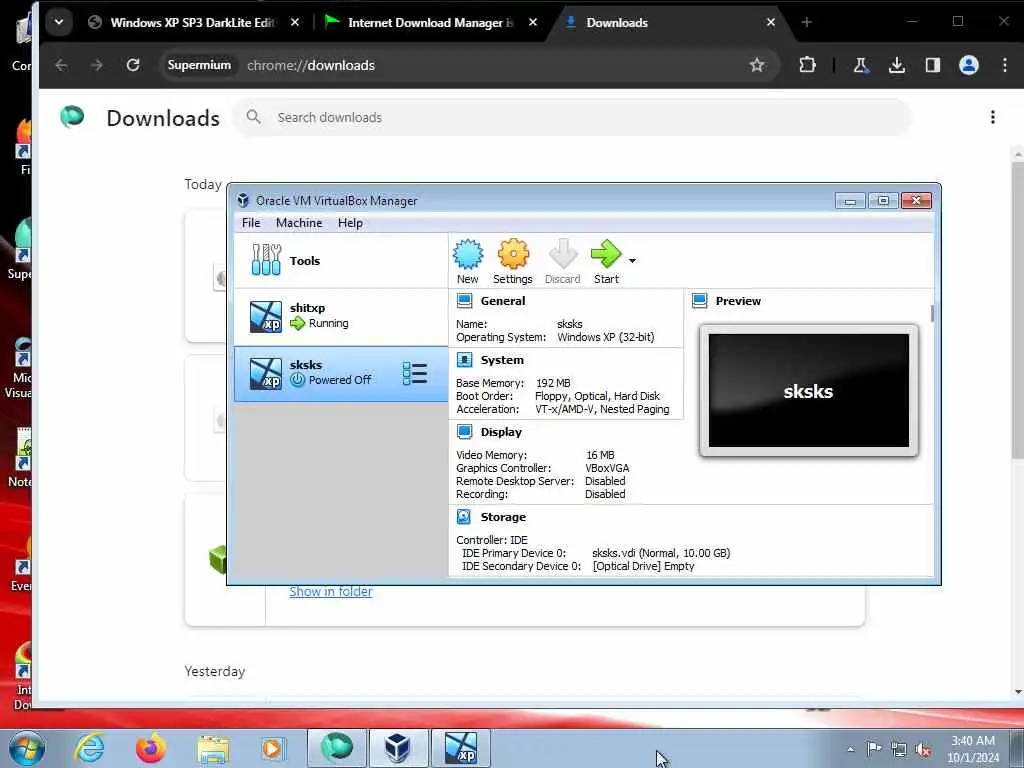Screen dimensions: 1024x768
Task: Click the Display section header
Action: (501, 432)
